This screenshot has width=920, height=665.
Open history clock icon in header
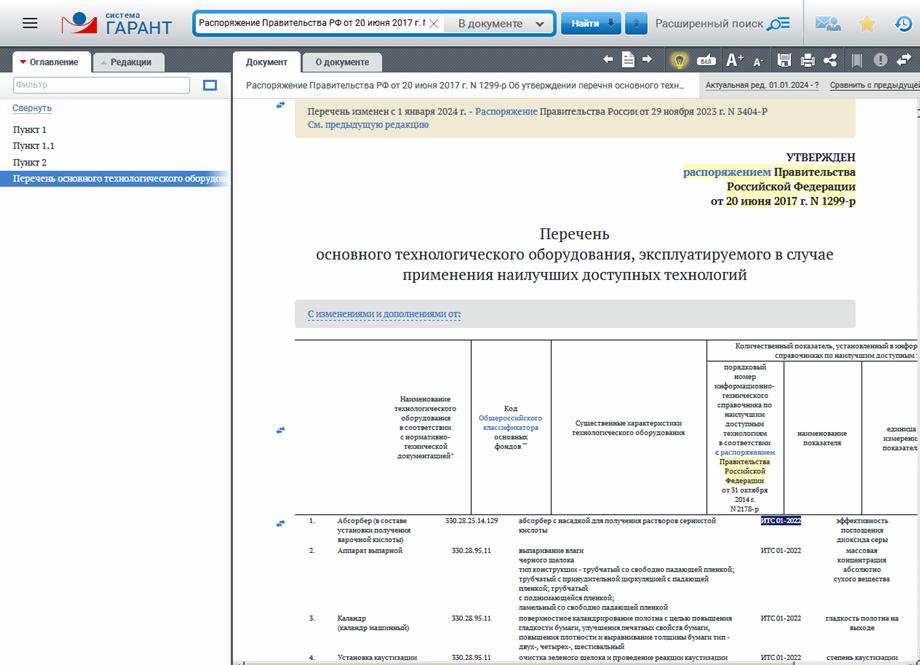(x=902, y=23)
